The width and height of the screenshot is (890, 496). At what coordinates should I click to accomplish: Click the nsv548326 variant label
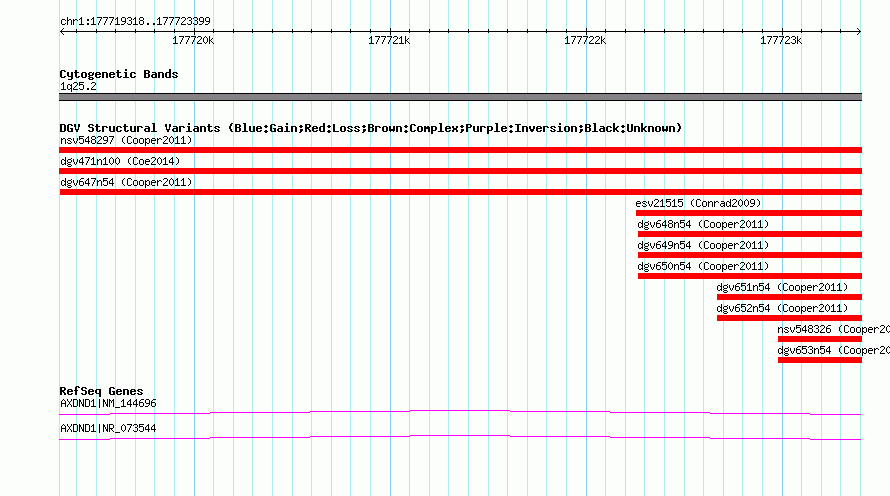point(833,329)
